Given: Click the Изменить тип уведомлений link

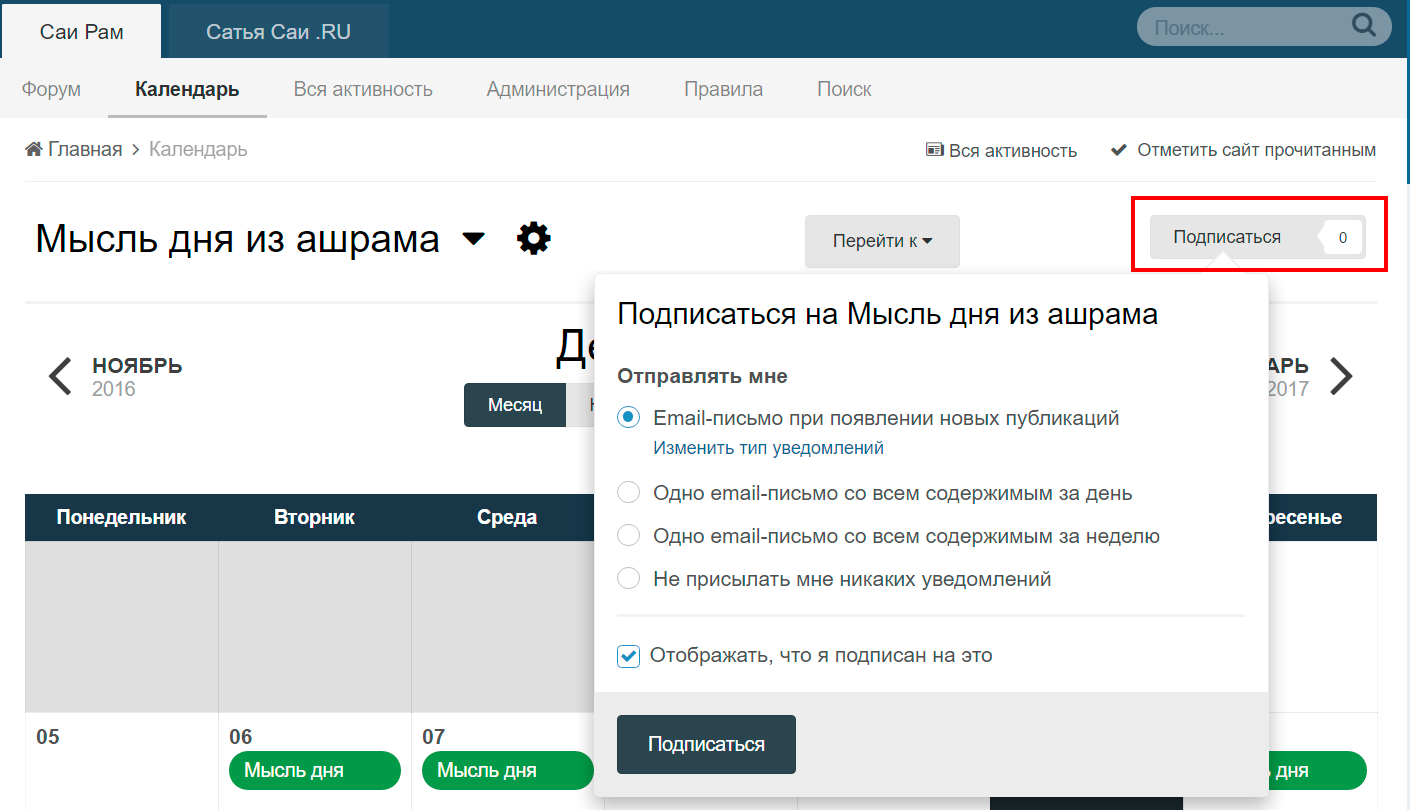Looking at the screenshot, I should pos(768,448).
